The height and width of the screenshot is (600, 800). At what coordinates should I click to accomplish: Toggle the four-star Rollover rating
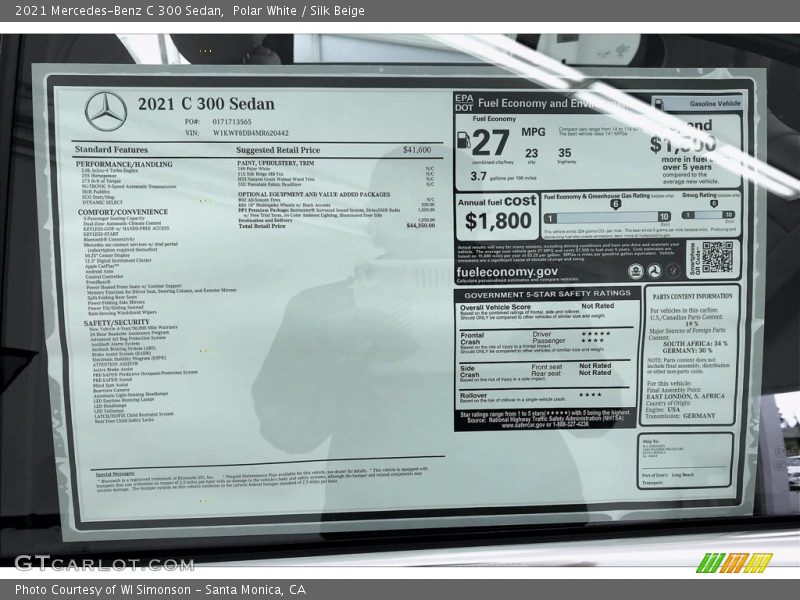click(592, 396)
